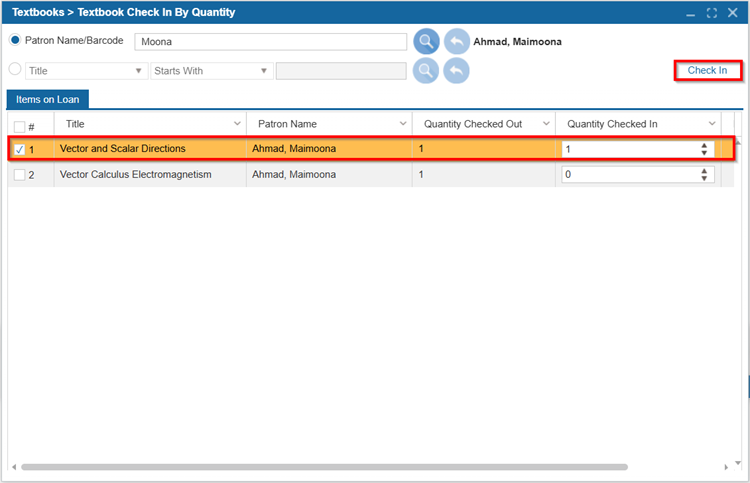Click the right arrow of horizontal scrollbar

[x=726, y=467]
